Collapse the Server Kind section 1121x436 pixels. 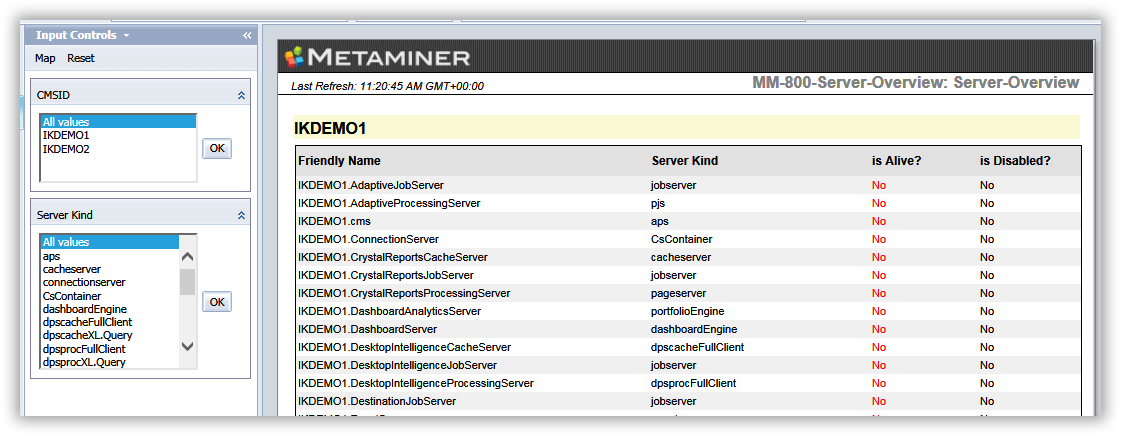pos(242,214)
